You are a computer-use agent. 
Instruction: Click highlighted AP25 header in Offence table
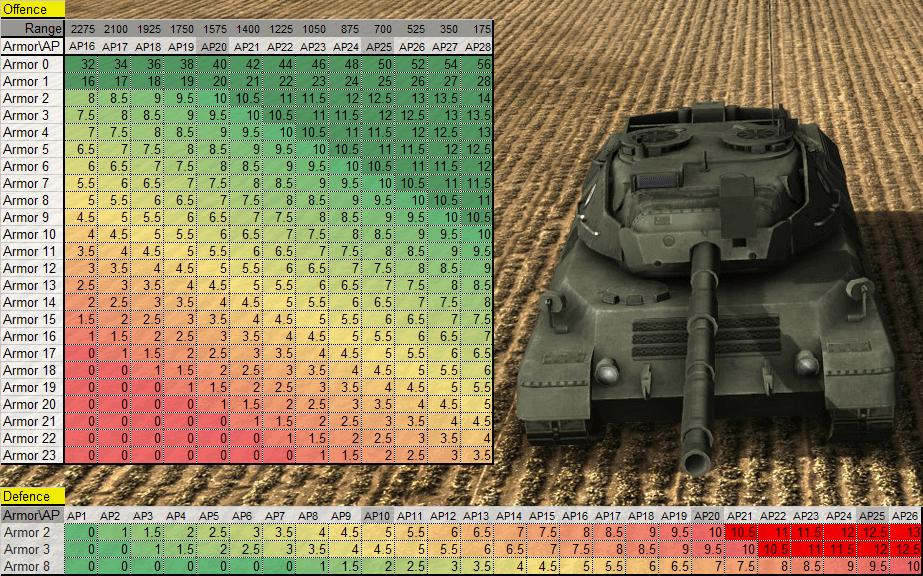pyautogui.click(x=379, y=46)
